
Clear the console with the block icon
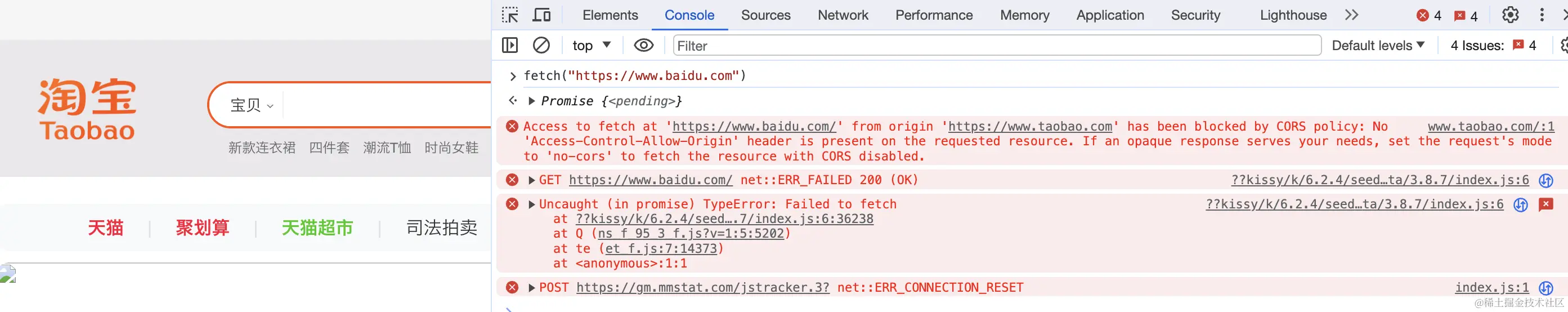(541, 45)
